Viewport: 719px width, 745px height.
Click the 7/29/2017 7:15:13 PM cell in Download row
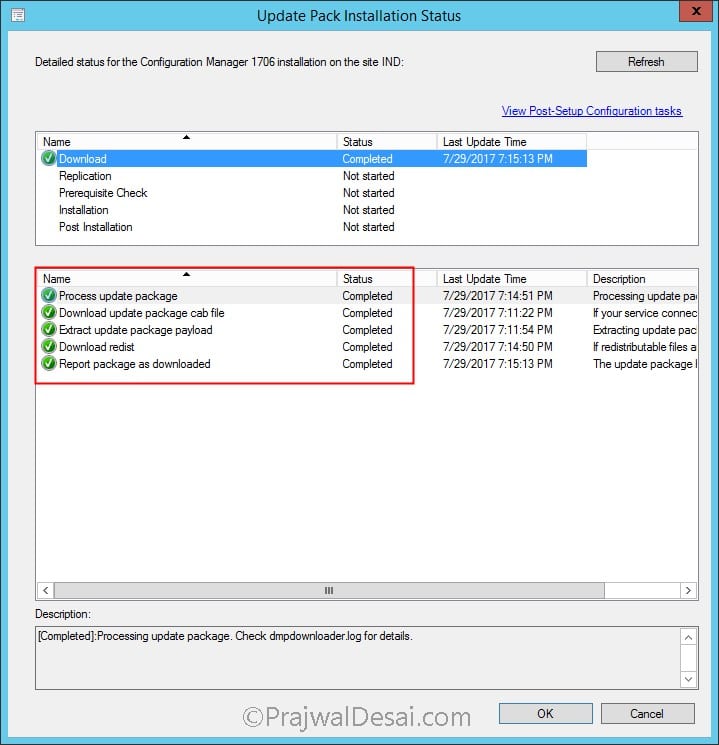498,159
